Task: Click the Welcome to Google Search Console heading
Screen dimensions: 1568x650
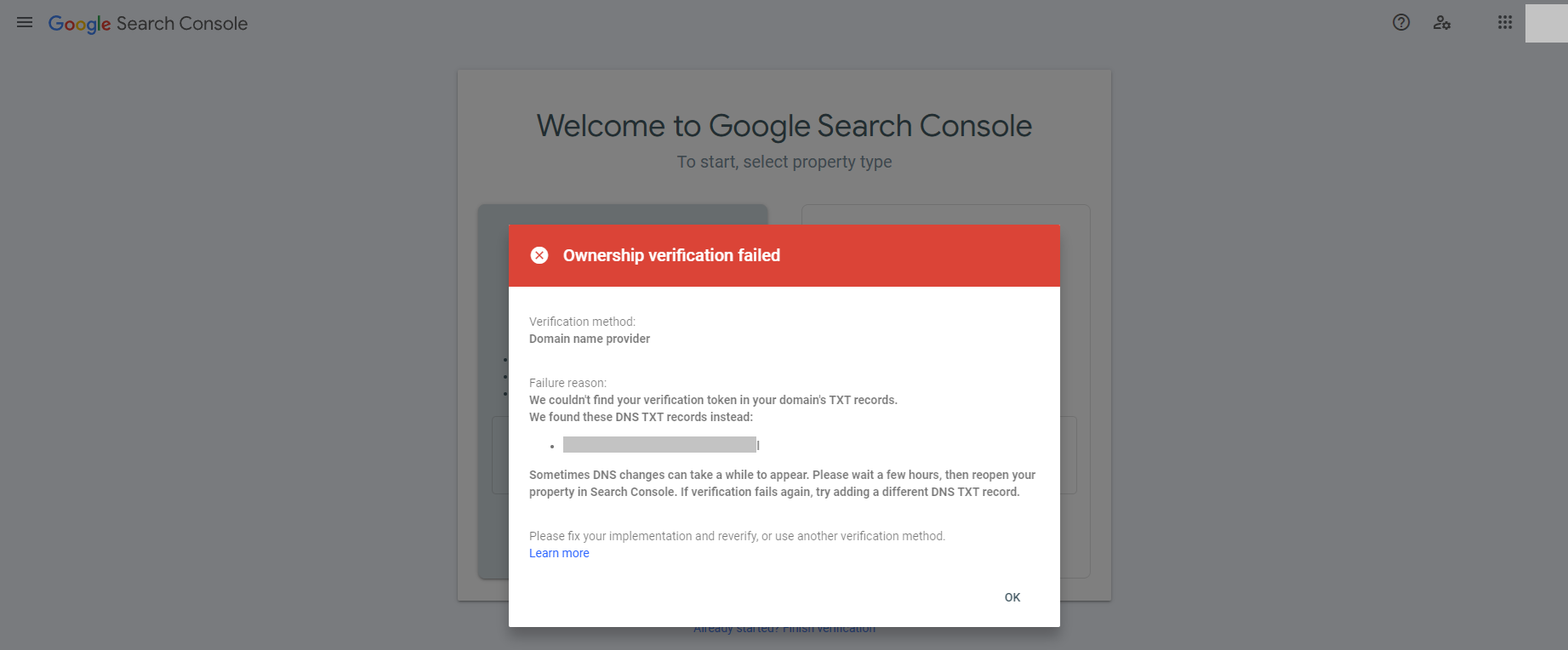Action: 784,125
